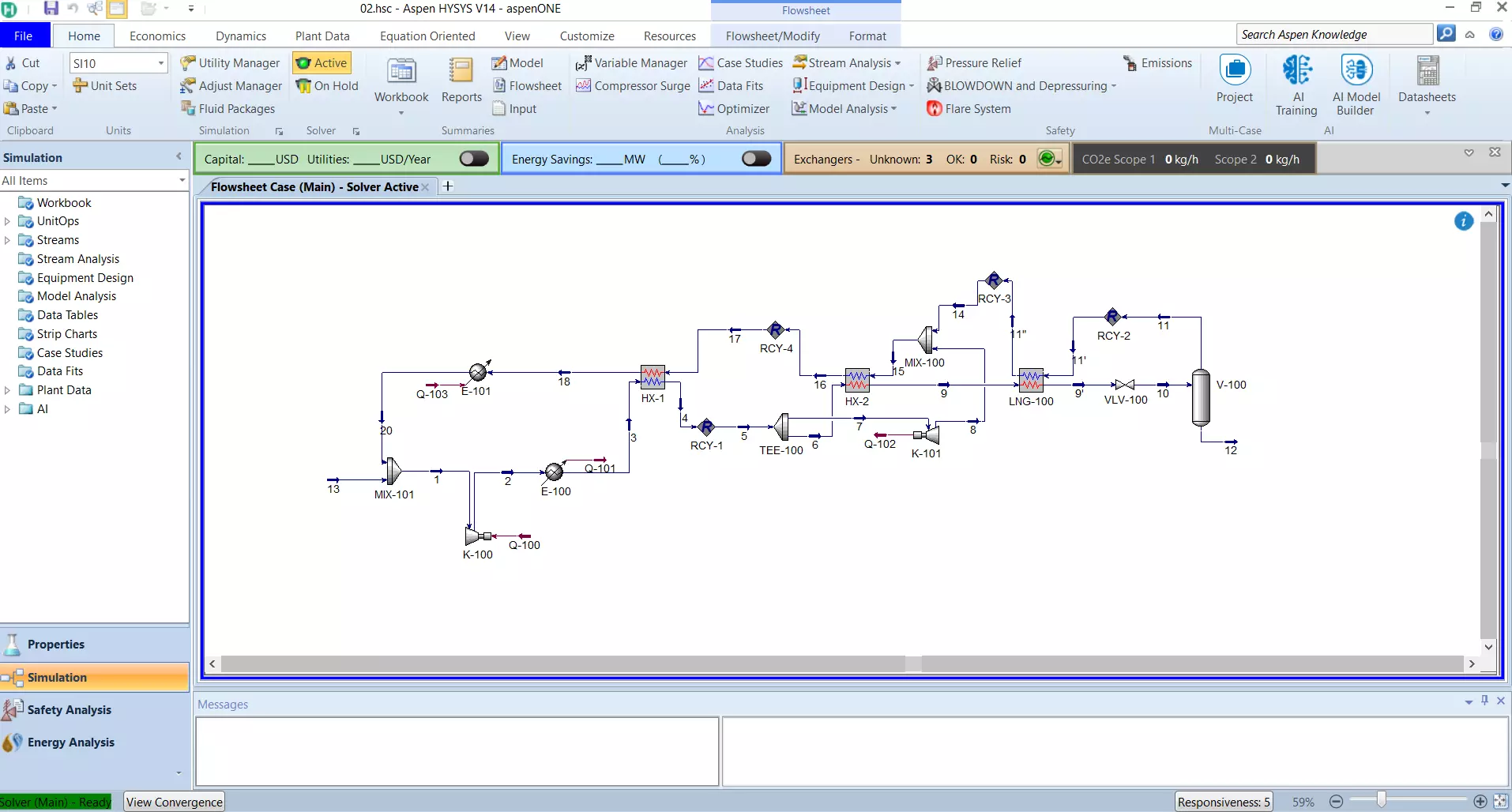Toggle the Capital and Utilities economics switch
This screenshot has width=1512, height=812.
[x=474, y=159]
